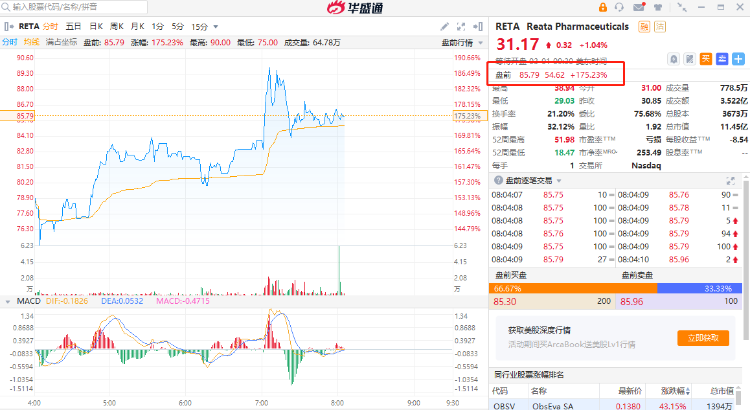The image size is (750, 410).
Task: Select the 分时 chart tab
Action: pos(50,26)
